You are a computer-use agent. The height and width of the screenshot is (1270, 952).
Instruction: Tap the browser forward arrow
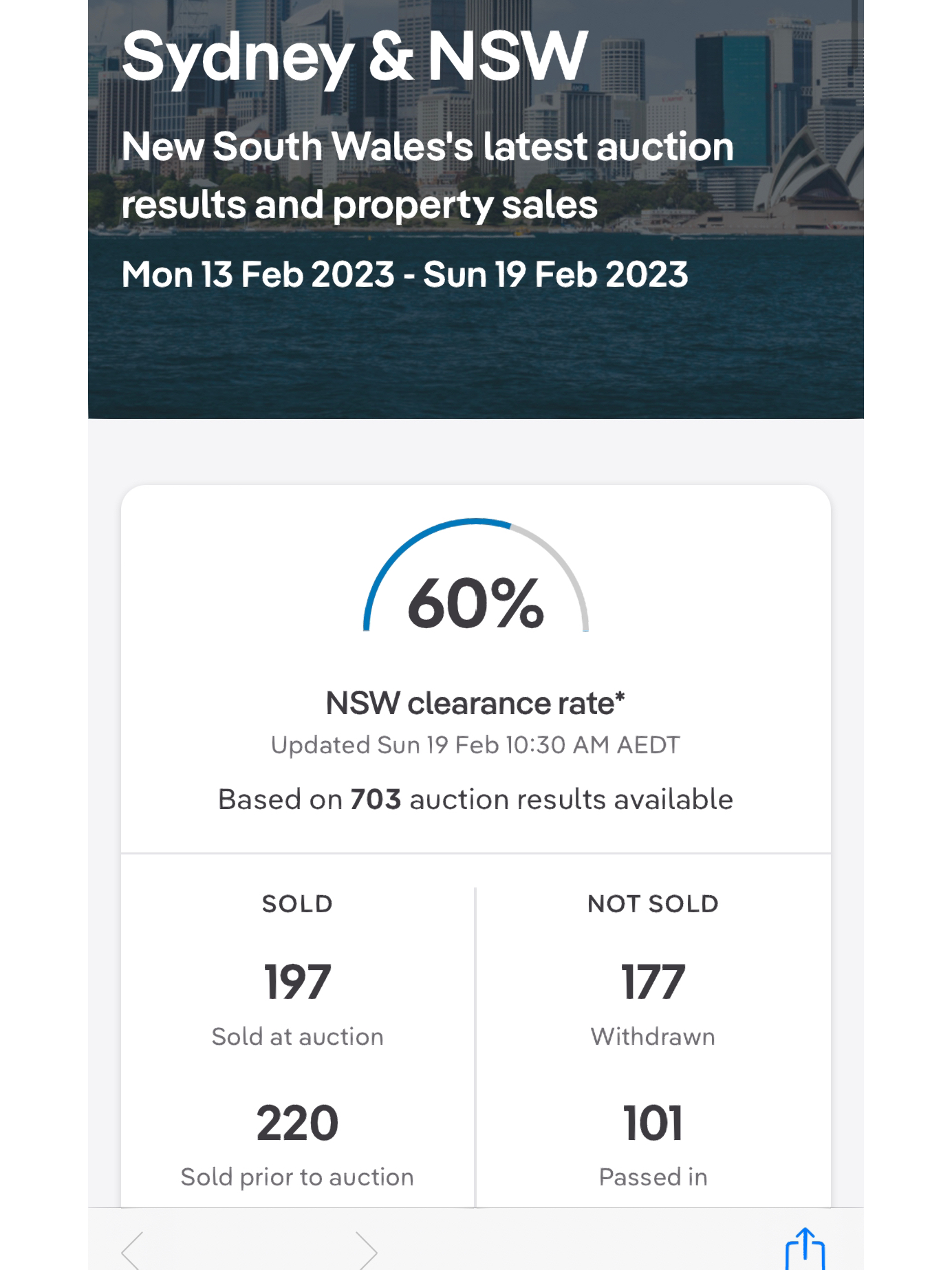tap(367, 1250)
